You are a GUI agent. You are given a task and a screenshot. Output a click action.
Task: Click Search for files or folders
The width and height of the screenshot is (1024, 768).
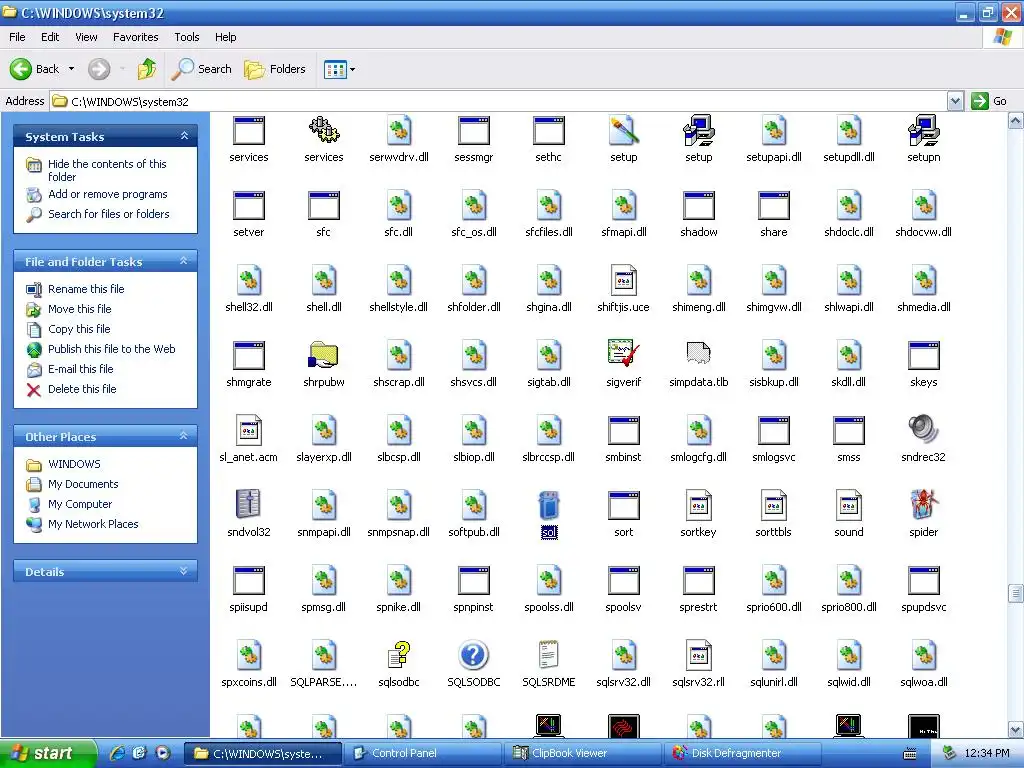108,214
